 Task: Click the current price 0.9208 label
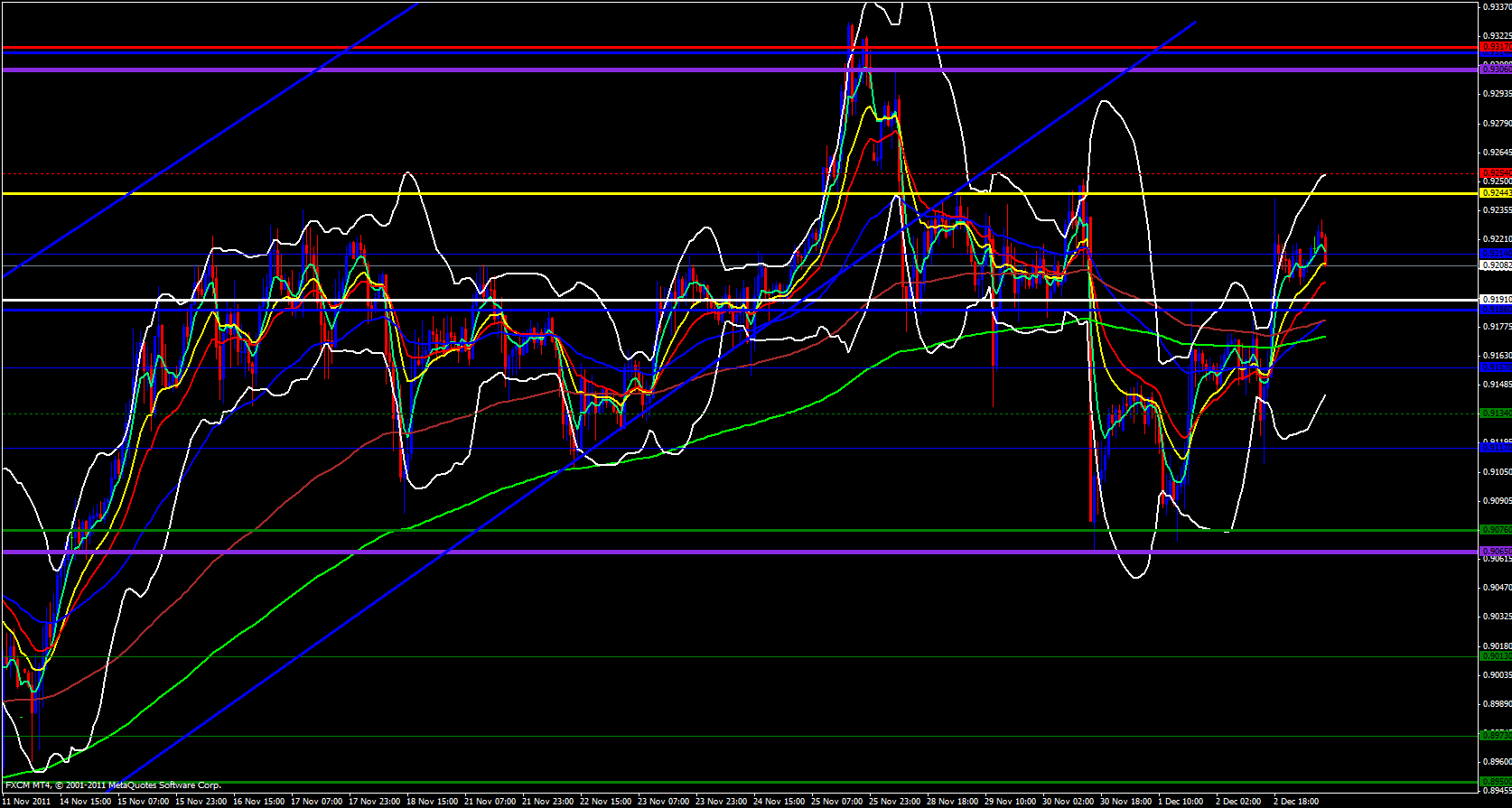coord(1495,265)
